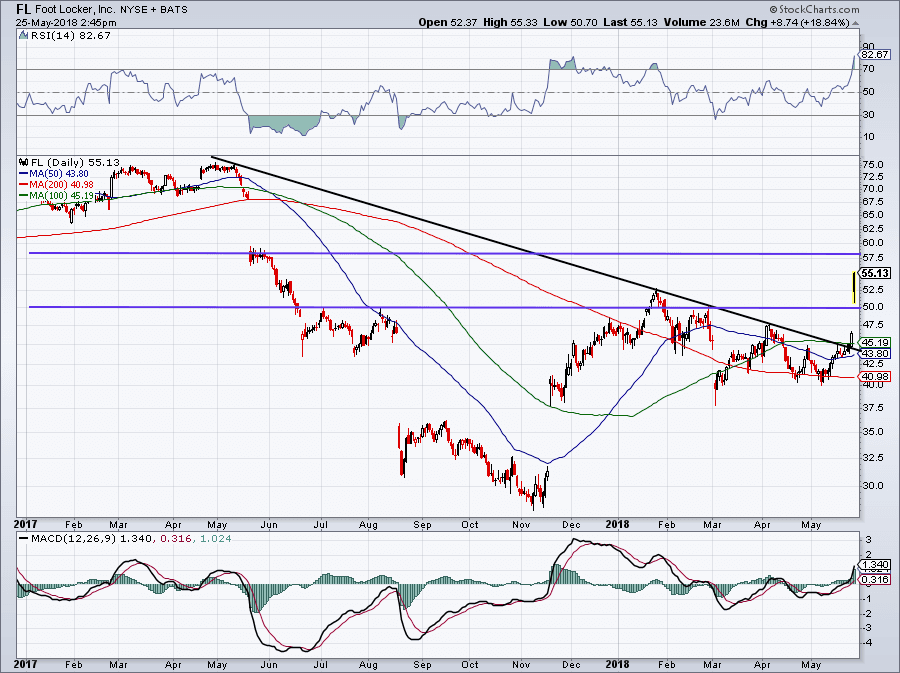The height and width of the screenshot is (673, 900).
Task: Click the 70 level label on RSI axis
Action: pyautogui.click(x=868, y=69)
